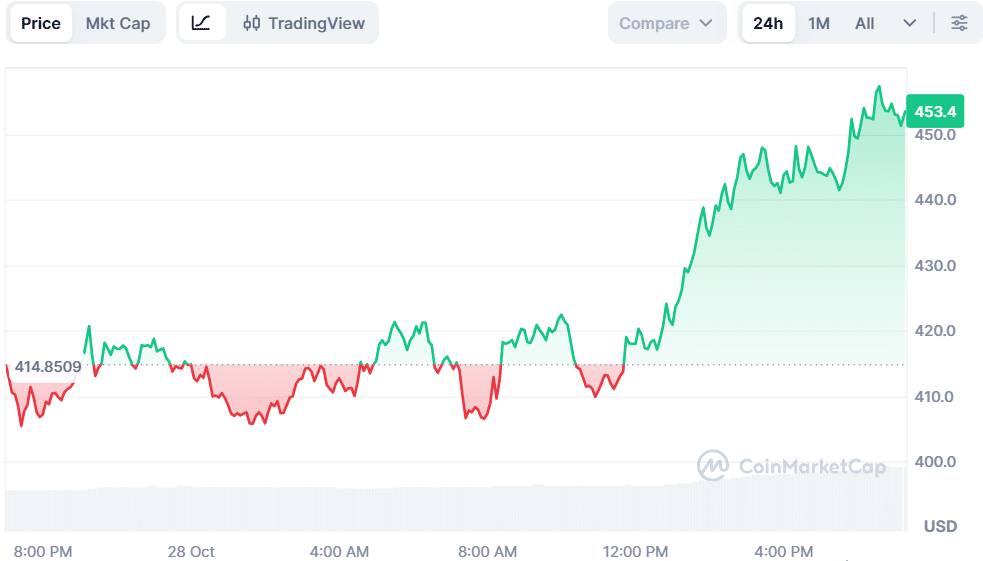Screen dimensions: 983x561
Task: Switch chart range to 1M
Action: [819, 23]
